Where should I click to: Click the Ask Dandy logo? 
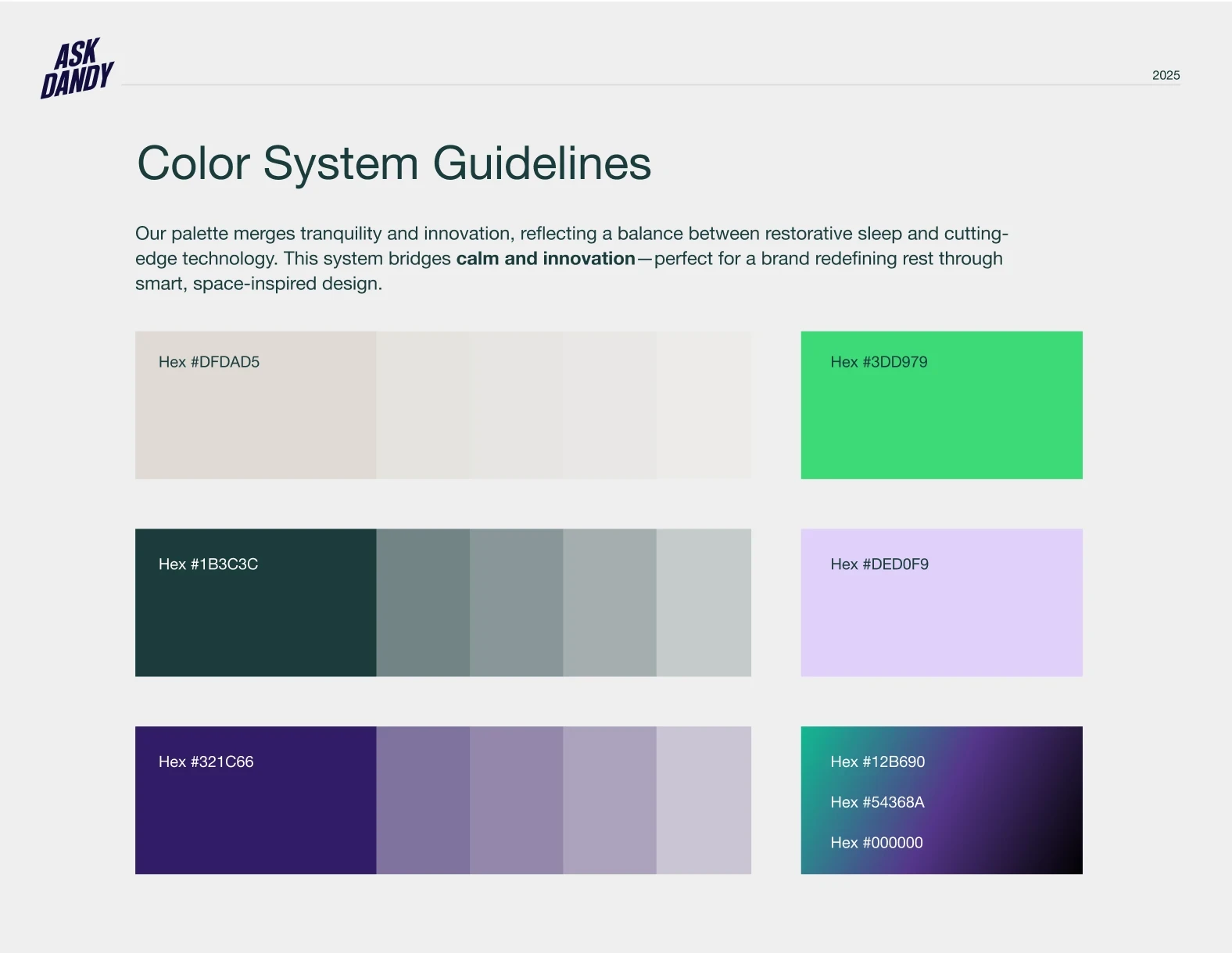[x=77, y=69]
